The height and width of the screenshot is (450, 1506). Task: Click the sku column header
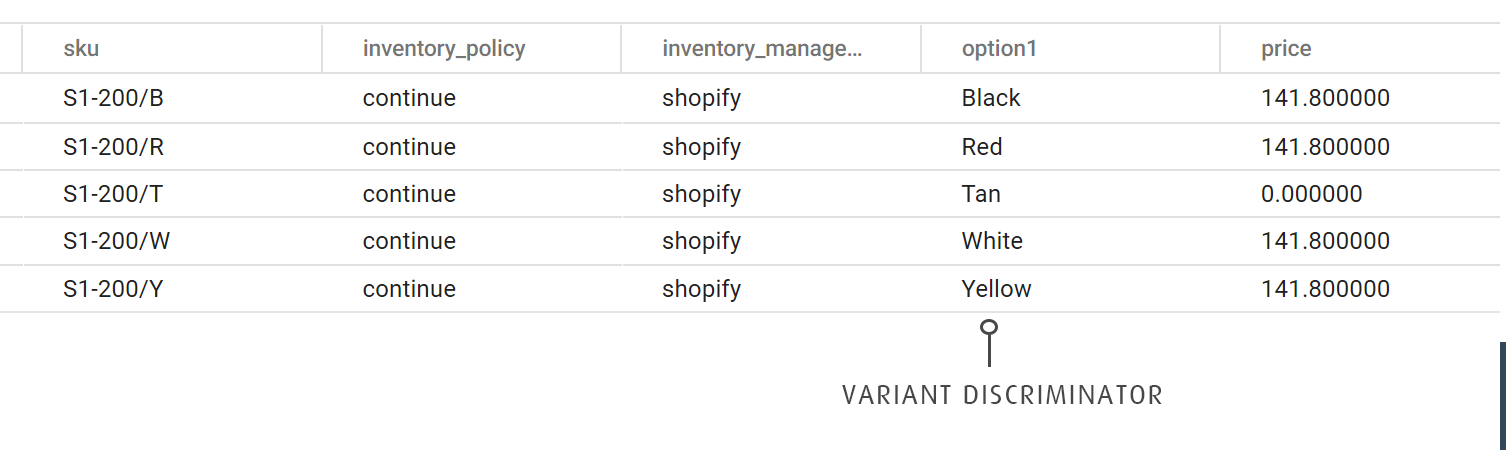81,48
